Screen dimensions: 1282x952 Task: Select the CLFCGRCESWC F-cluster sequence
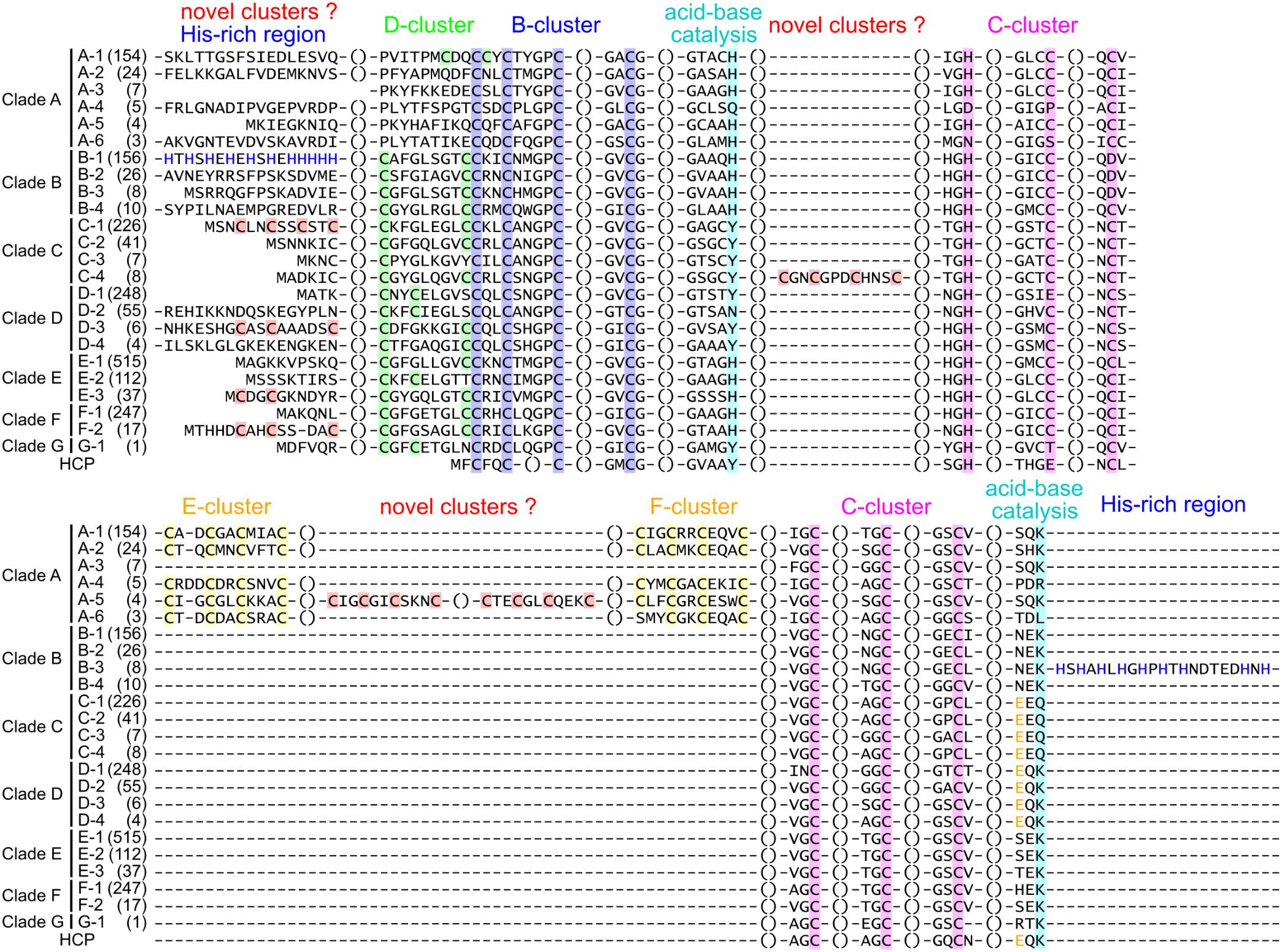[x=692, y=600]
